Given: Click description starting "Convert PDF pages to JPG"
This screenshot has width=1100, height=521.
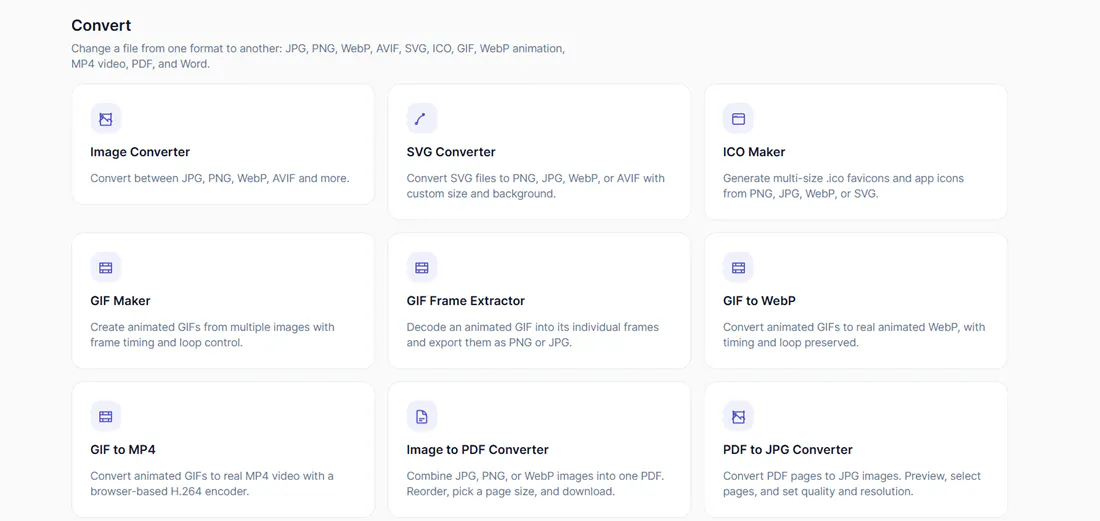Looking at the screenshot, I should point(852,483).
